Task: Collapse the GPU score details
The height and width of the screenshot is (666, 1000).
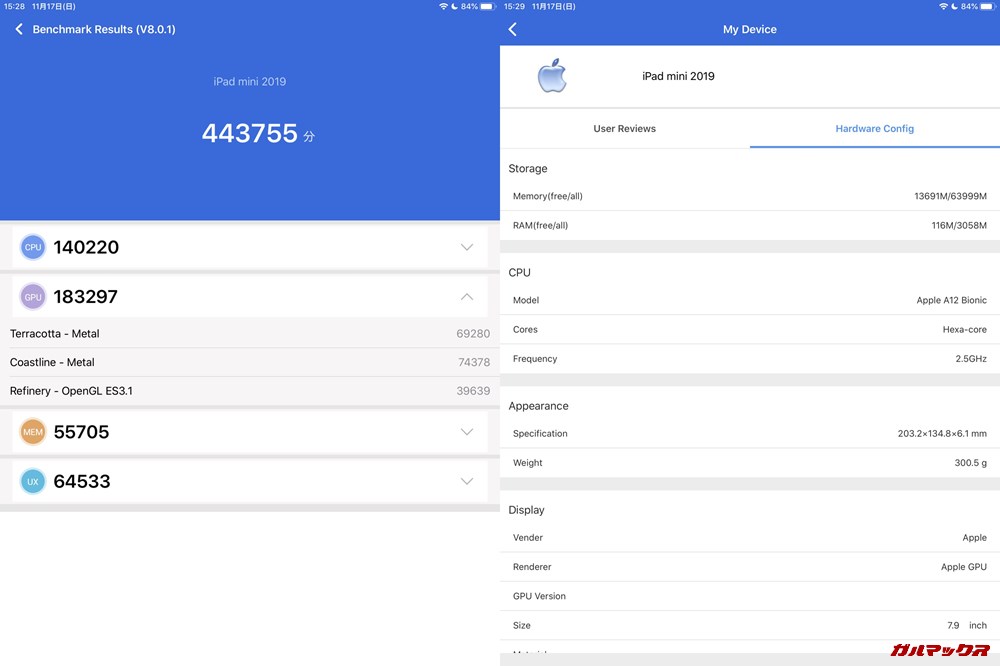Action: tap(466, 296)
